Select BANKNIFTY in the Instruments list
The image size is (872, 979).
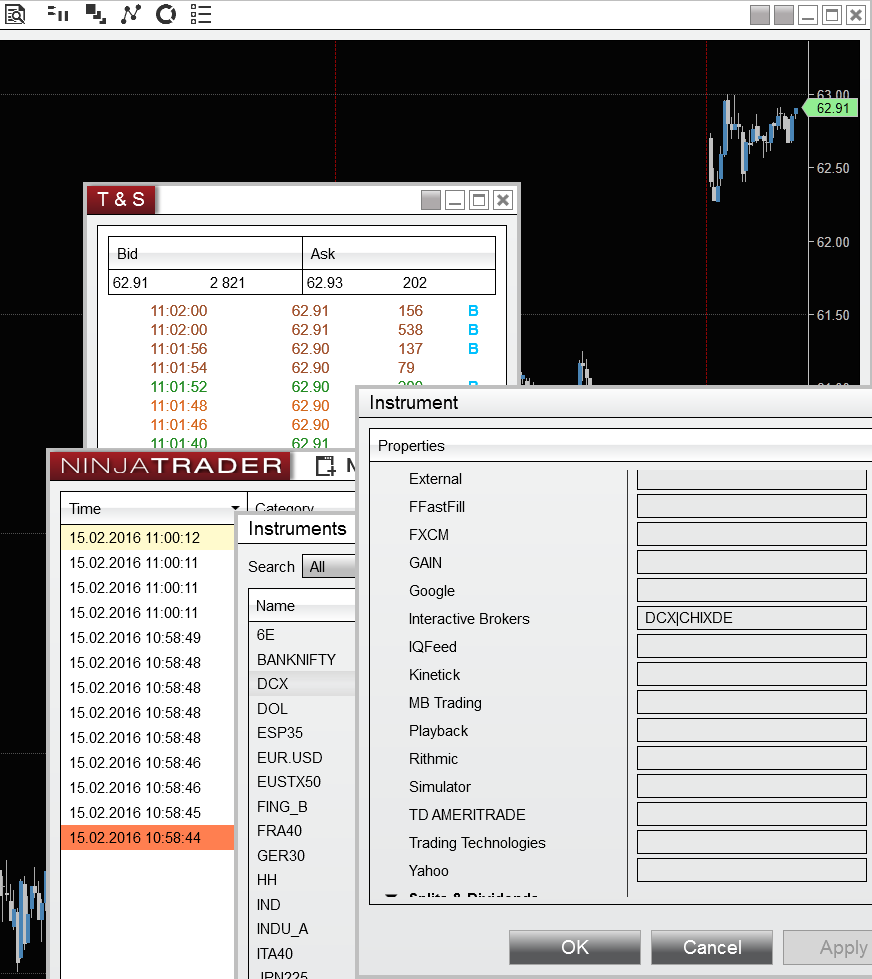coord(302,659)
